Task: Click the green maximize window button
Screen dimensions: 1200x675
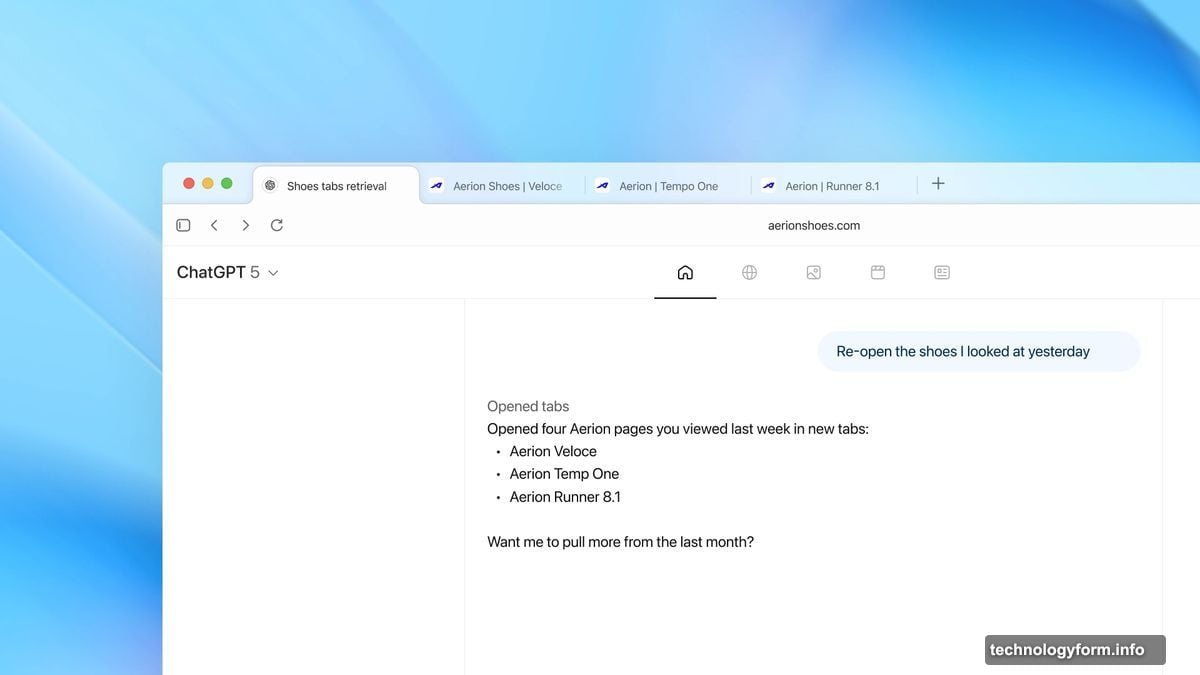Action: [x=227, y=183]
